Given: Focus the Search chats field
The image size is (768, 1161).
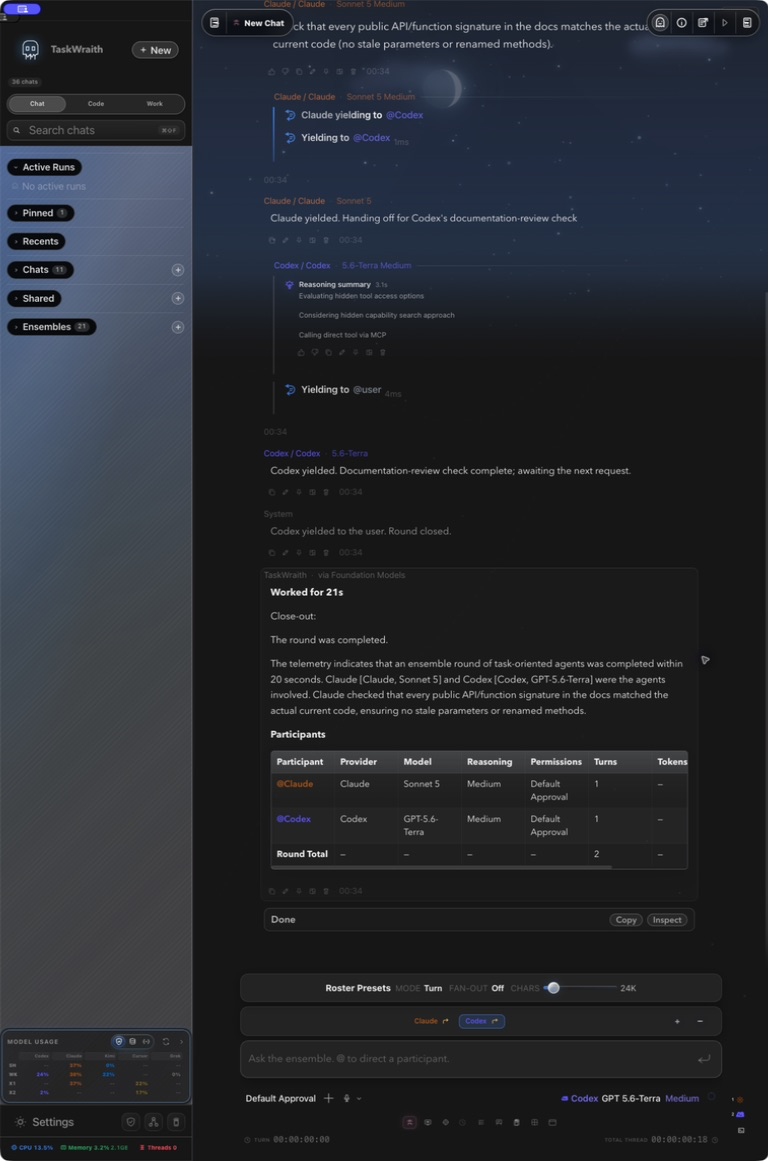Looking at the screenshot, I should [96, 130].
